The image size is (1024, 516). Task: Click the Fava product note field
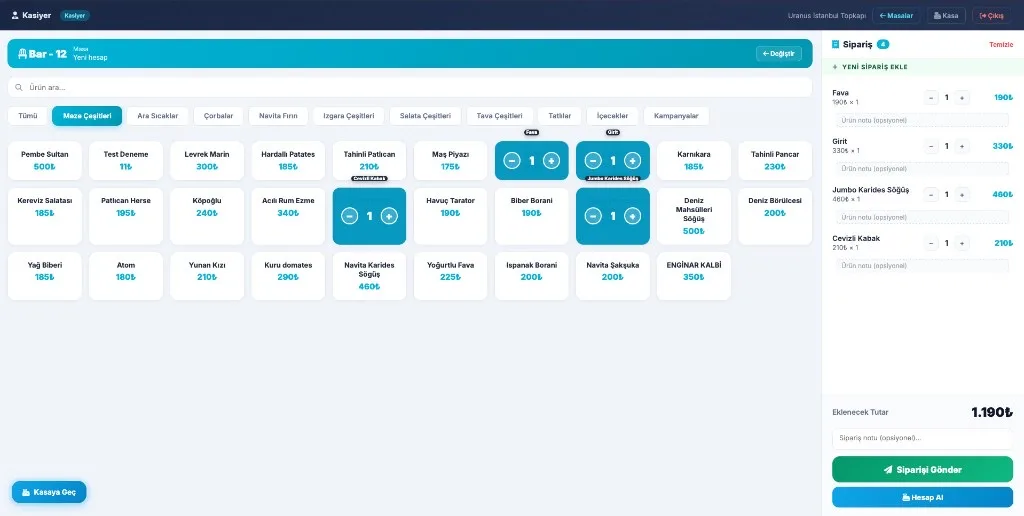(923, 120)
